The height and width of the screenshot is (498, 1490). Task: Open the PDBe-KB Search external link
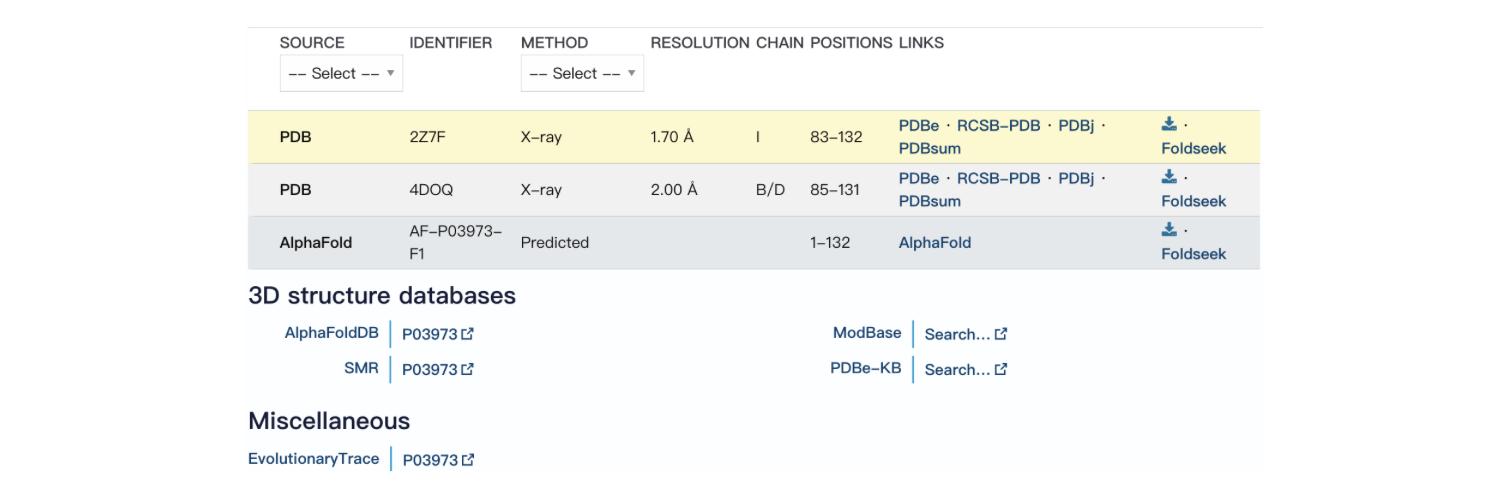point(965,370)
